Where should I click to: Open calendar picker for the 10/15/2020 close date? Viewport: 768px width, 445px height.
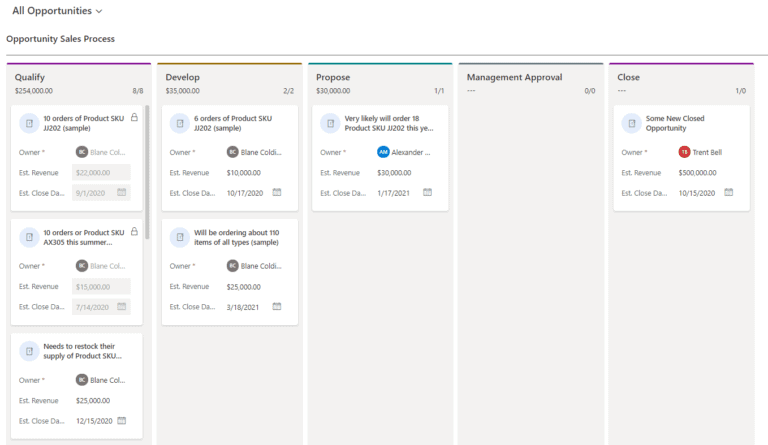(x=728, y=192)
